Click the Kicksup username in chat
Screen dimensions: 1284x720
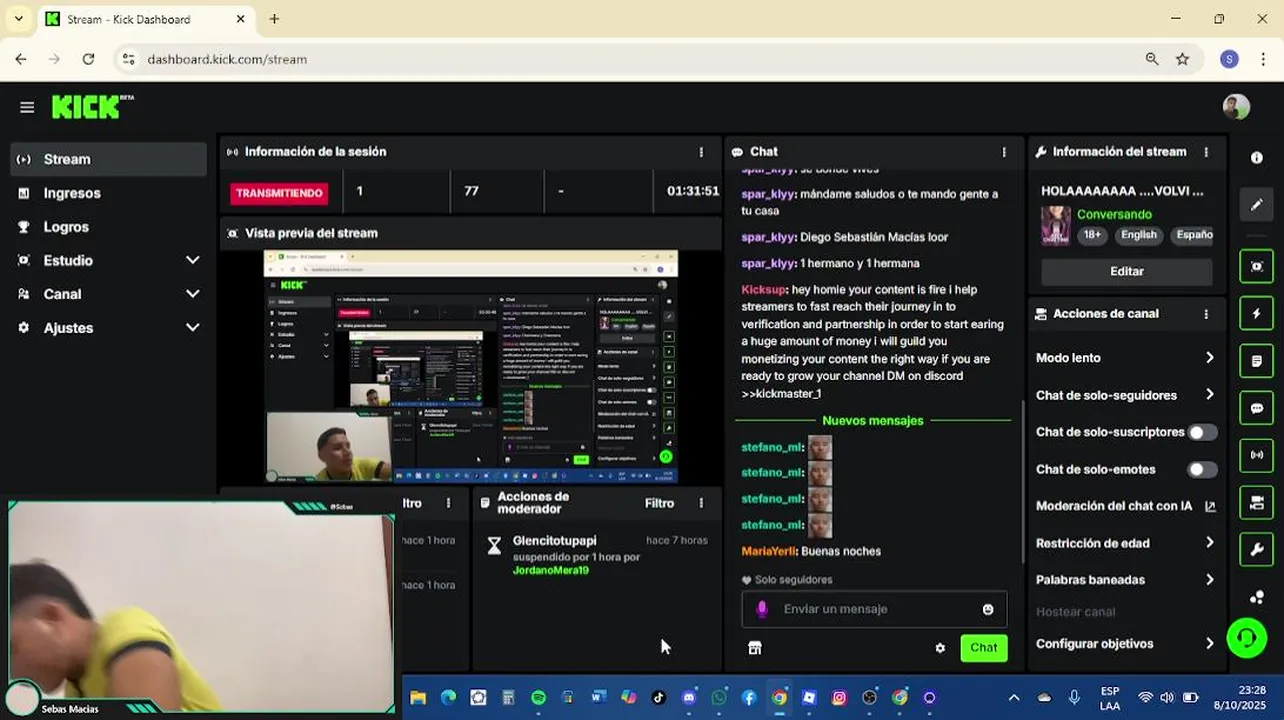pos(764,290)
